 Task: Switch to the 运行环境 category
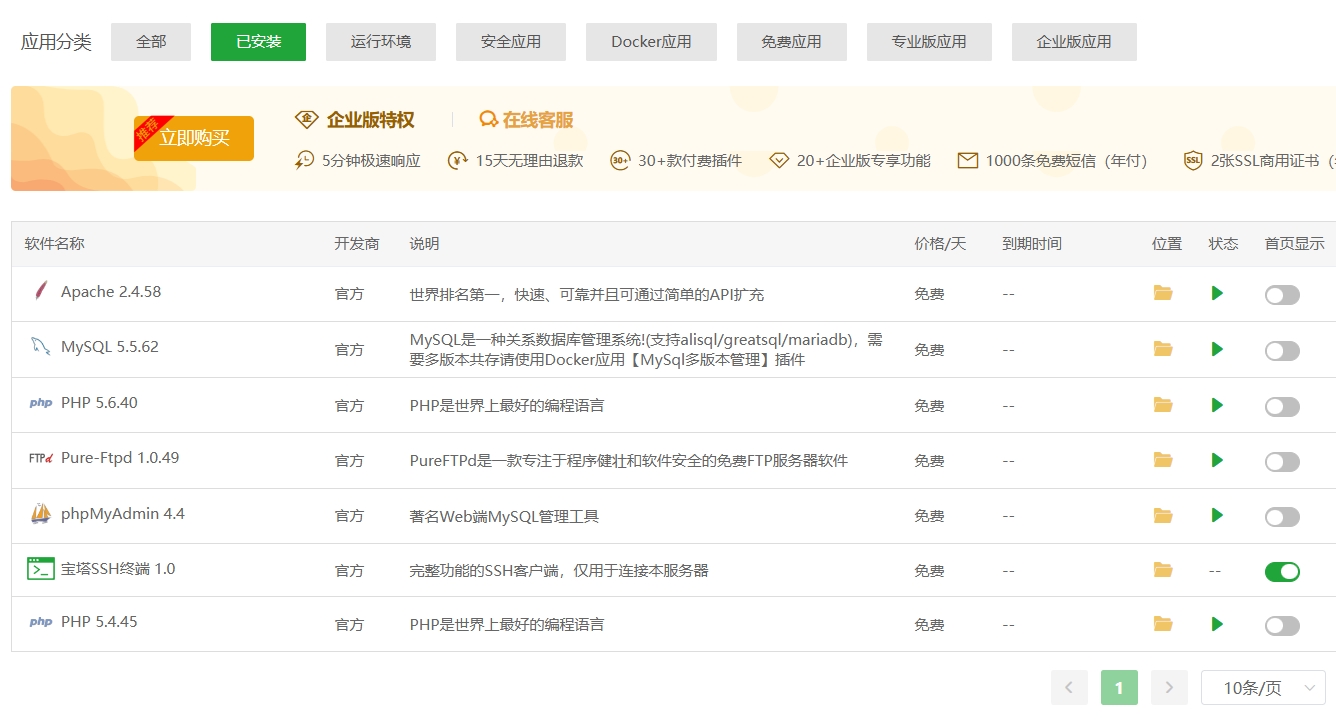[x=381, y=42]
